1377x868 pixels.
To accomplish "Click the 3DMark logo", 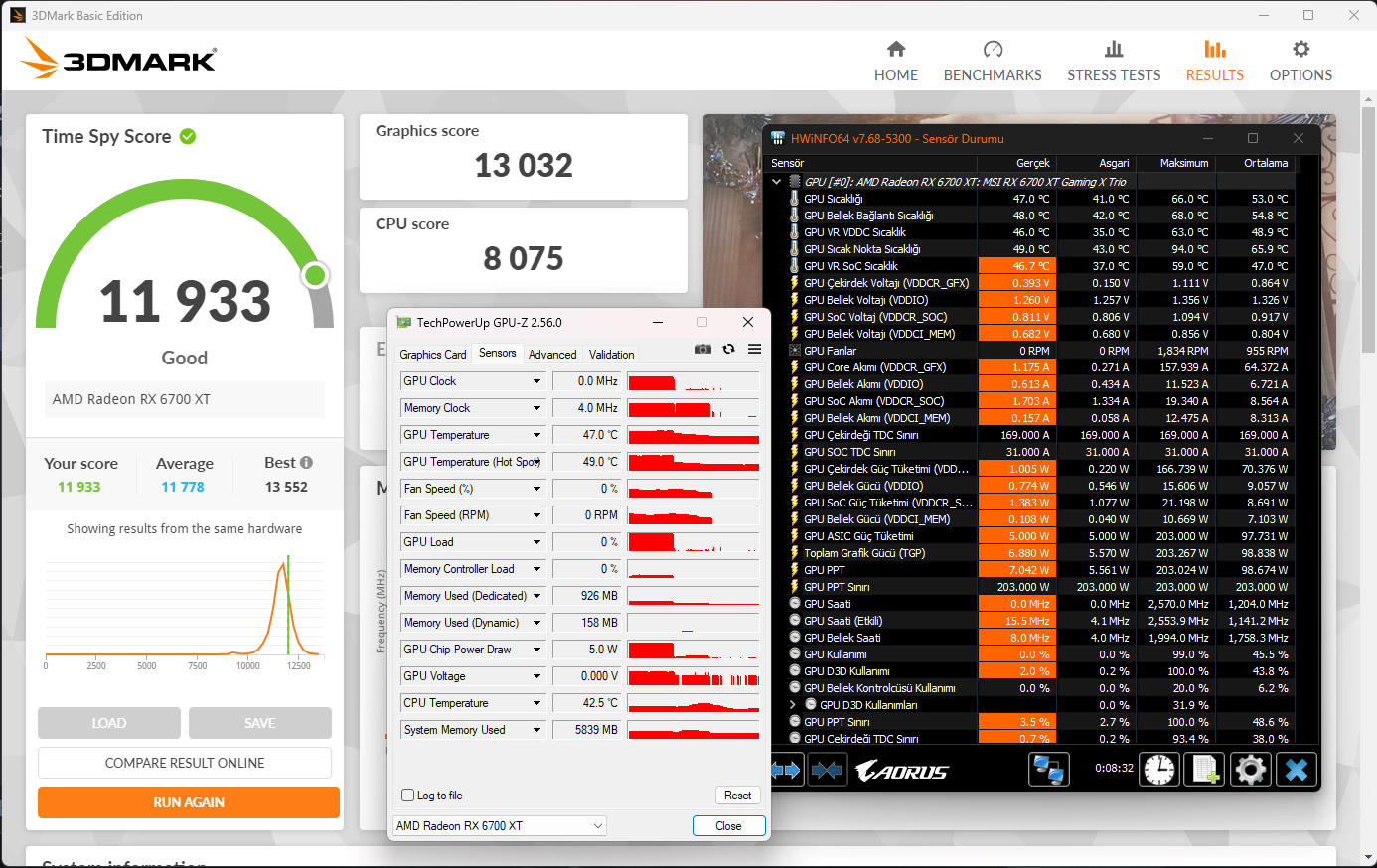I will coord(118,59).
